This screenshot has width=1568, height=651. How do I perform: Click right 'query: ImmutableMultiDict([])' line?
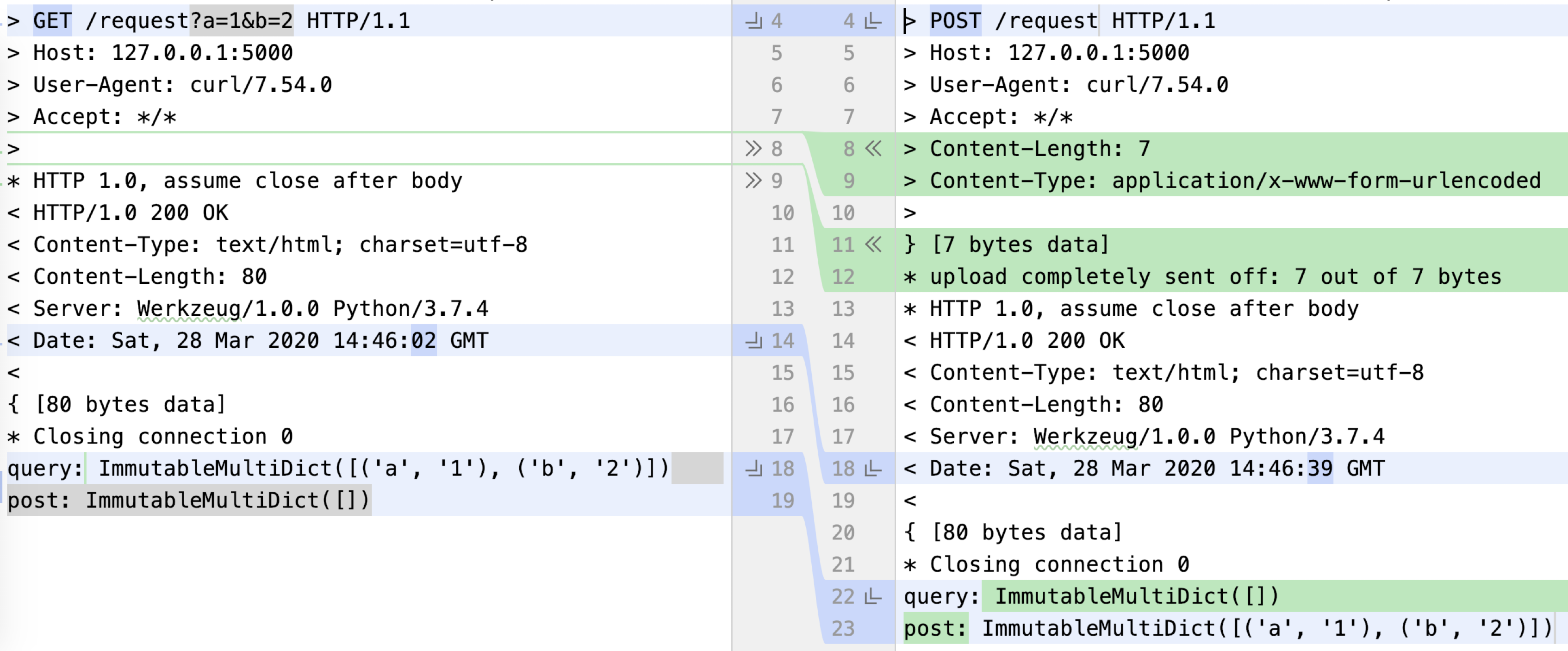1091,596
